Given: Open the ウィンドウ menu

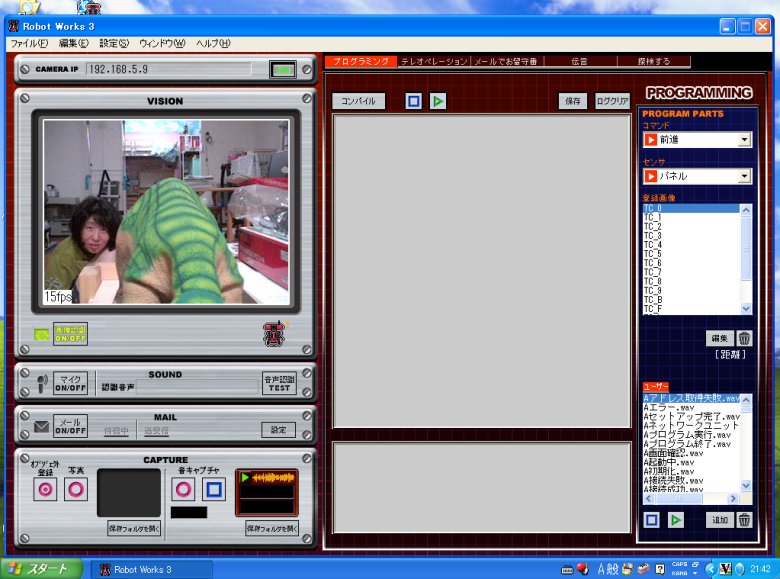Looking at the screenshot, I should coord(161,44).
